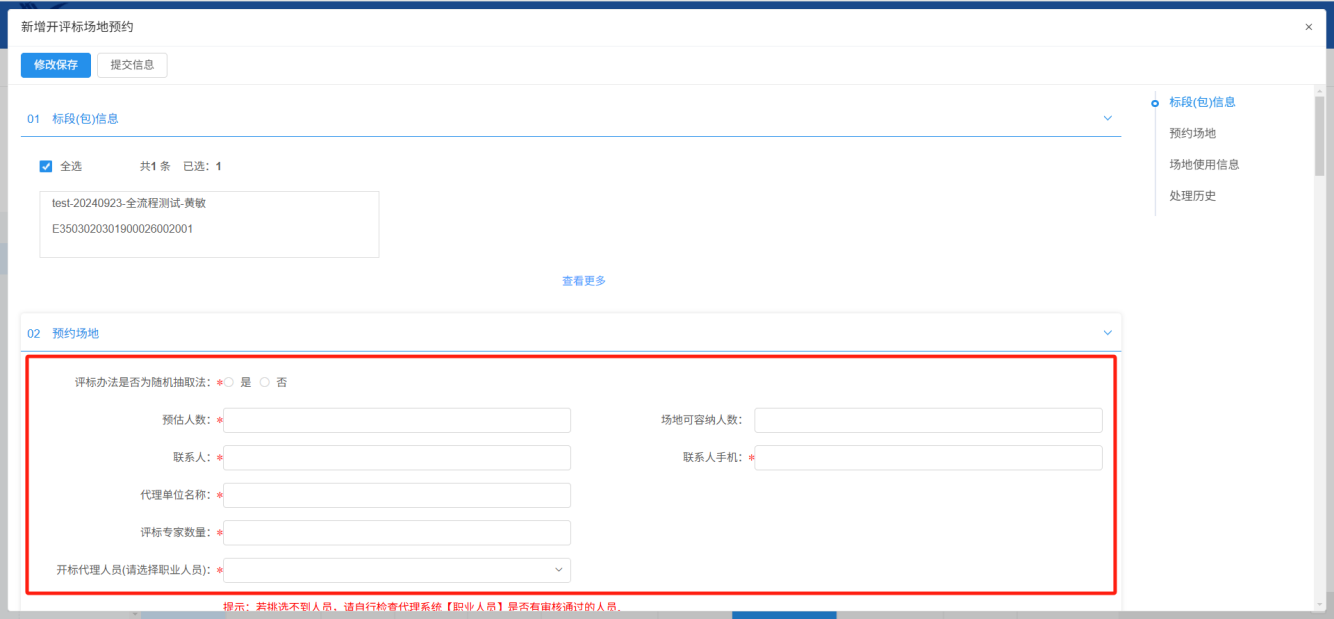Collapse the 标段(包)信息 section chevron
This screenshot has height=619, width=1334.
(x=1107, y=118)
